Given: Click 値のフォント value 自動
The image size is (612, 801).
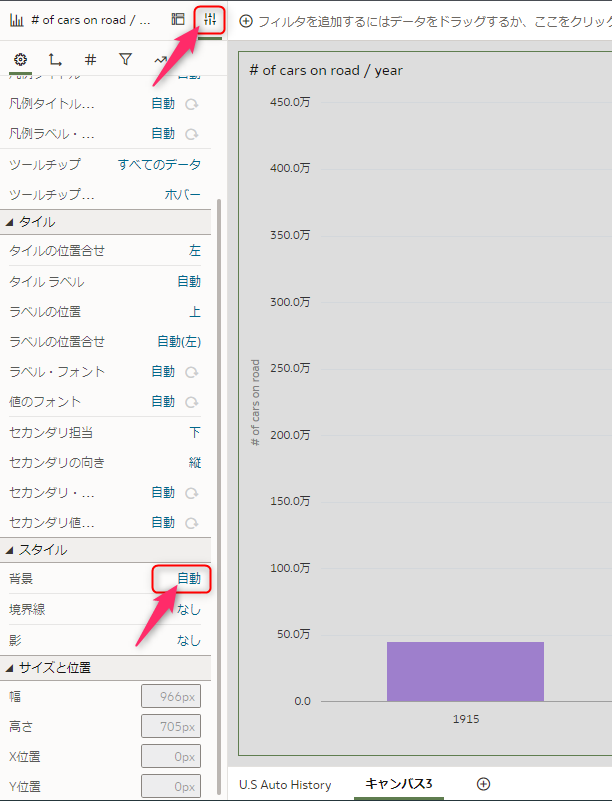Looking at the screenshot, I should point(163,402).
